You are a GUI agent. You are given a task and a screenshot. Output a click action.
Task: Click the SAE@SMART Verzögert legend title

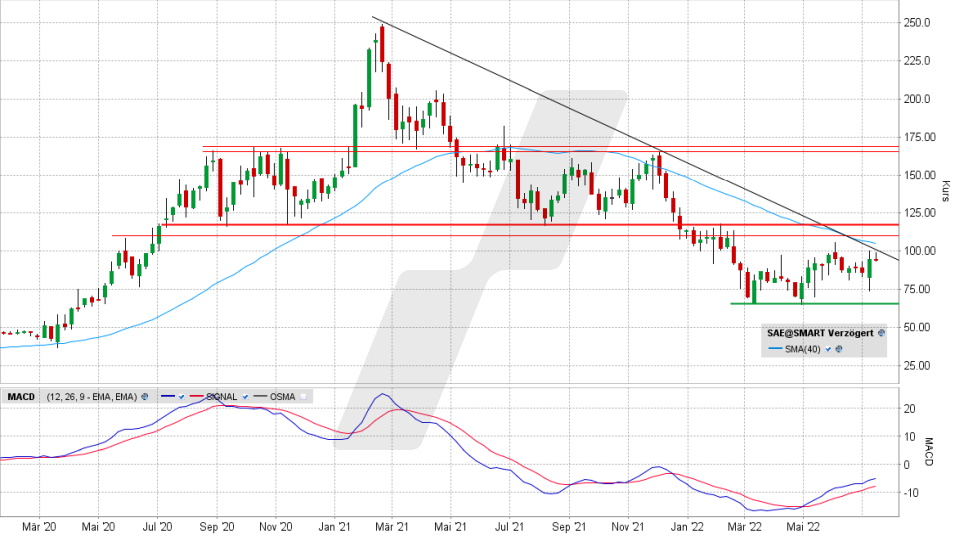(x=820, y=333)
